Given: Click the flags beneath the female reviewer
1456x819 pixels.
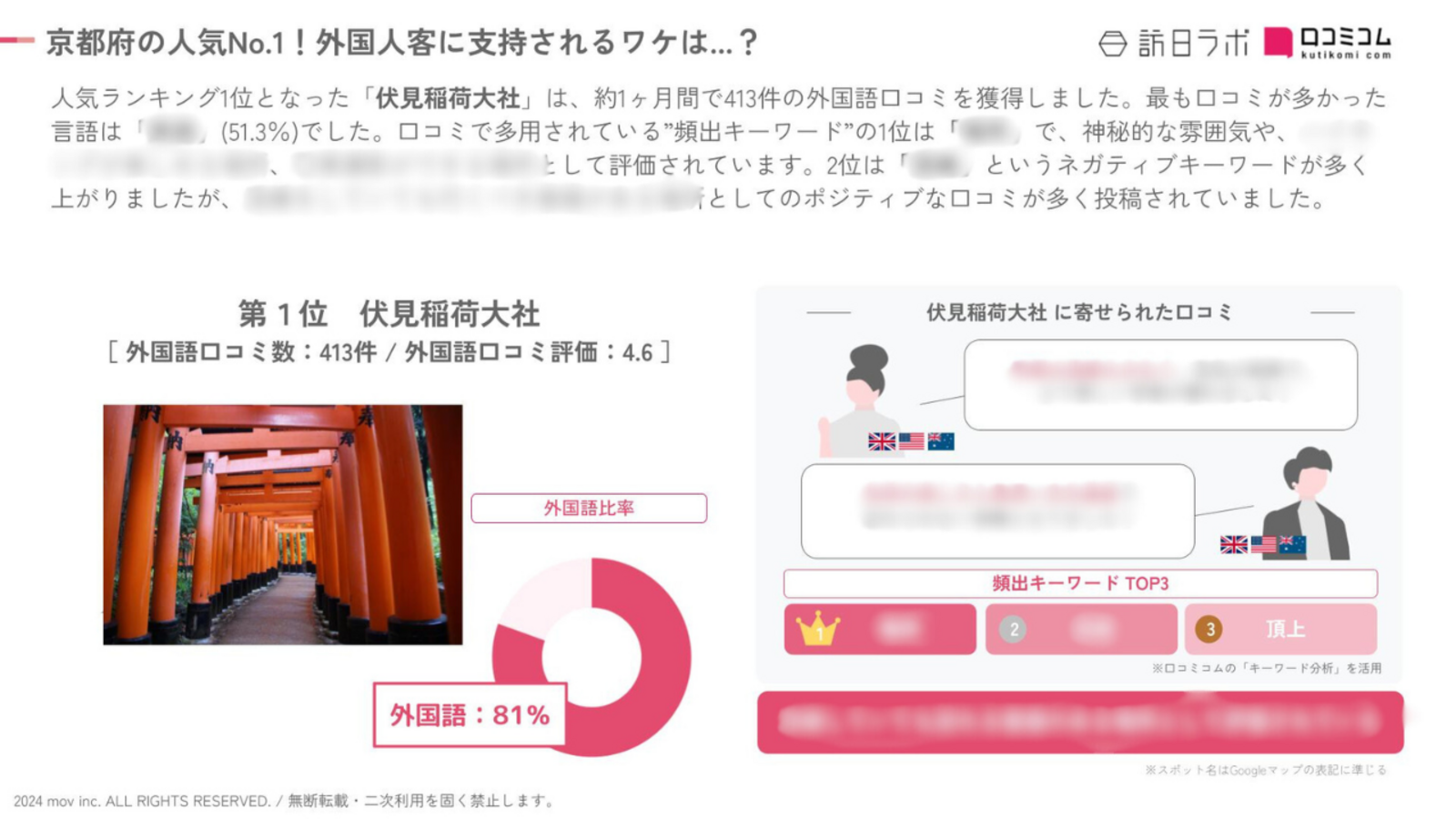Looking at the screenshot, I should point(911,442).
